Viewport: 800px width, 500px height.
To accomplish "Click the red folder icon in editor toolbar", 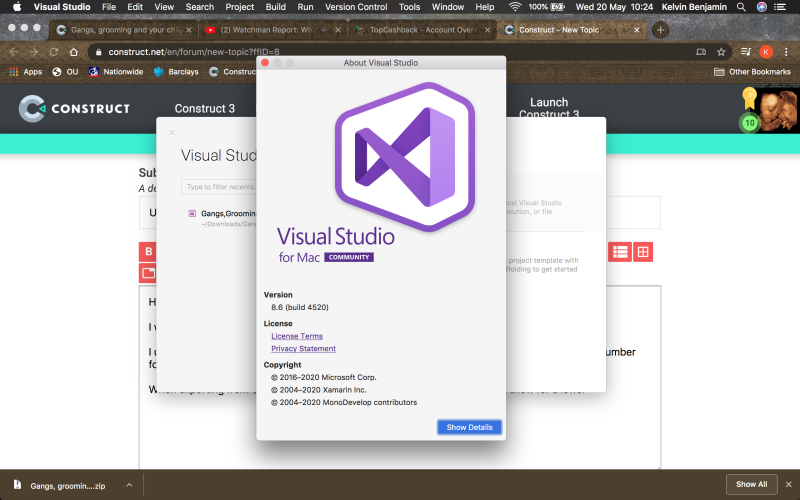I will tap(148, 273).
